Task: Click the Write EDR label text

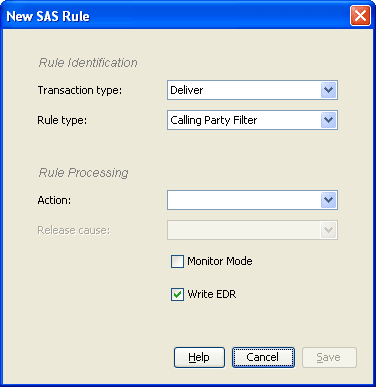Action: [x=212, y=294]
